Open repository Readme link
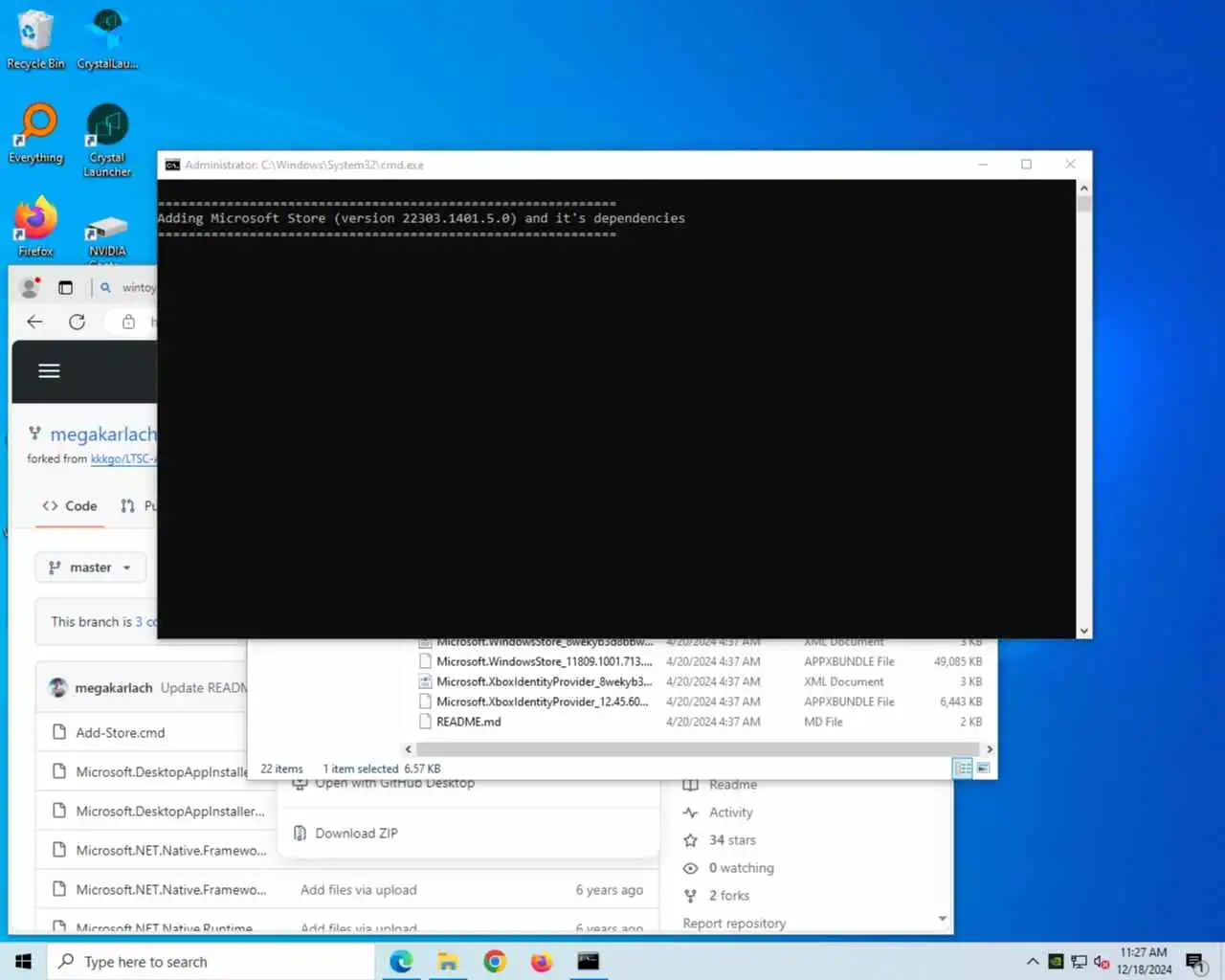 coord(732,785)
